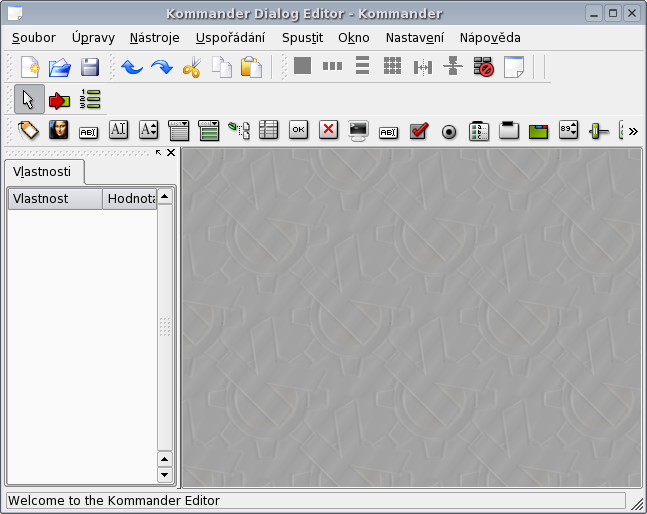The image size is (647, 514).
Task: Open a file with the folder icon
Action: (x=60, y=67)
